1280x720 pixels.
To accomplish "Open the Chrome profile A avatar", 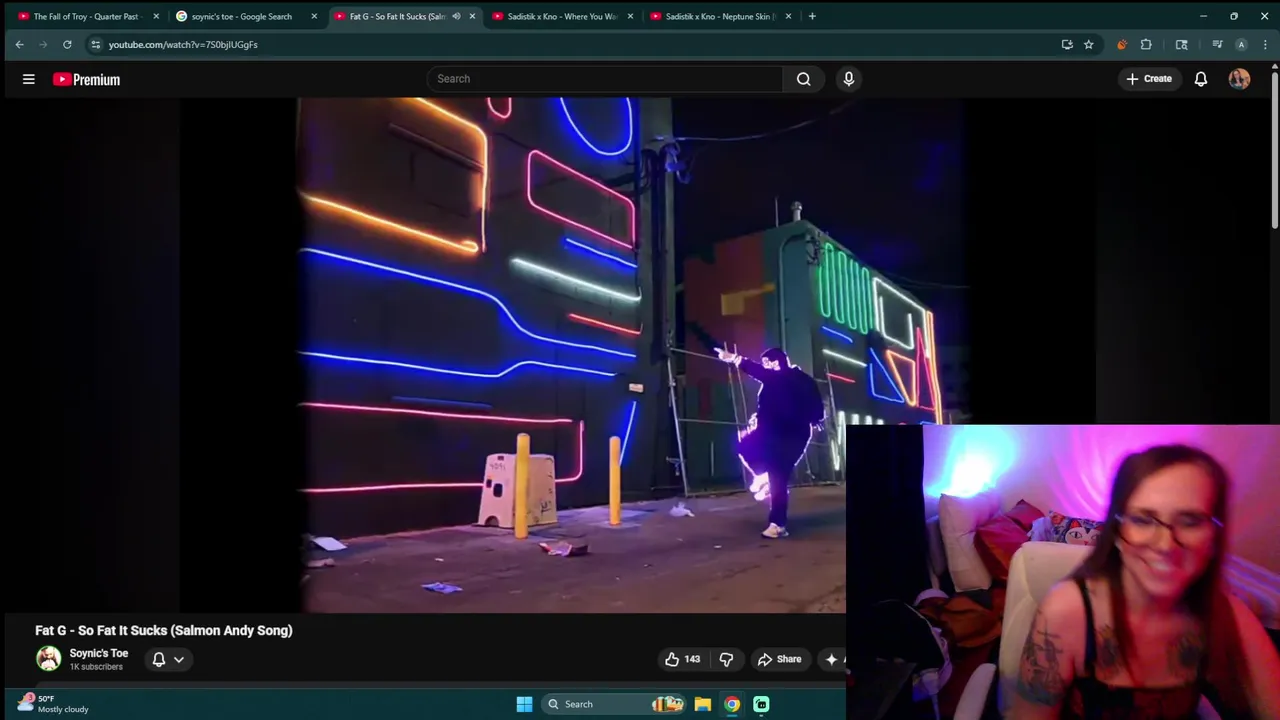I will (1241, 44).
